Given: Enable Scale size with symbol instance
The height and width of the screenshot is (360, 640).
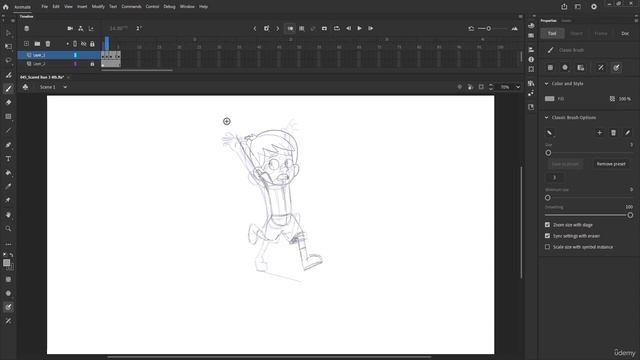Looking at the screenshot, I should point(547,247).
